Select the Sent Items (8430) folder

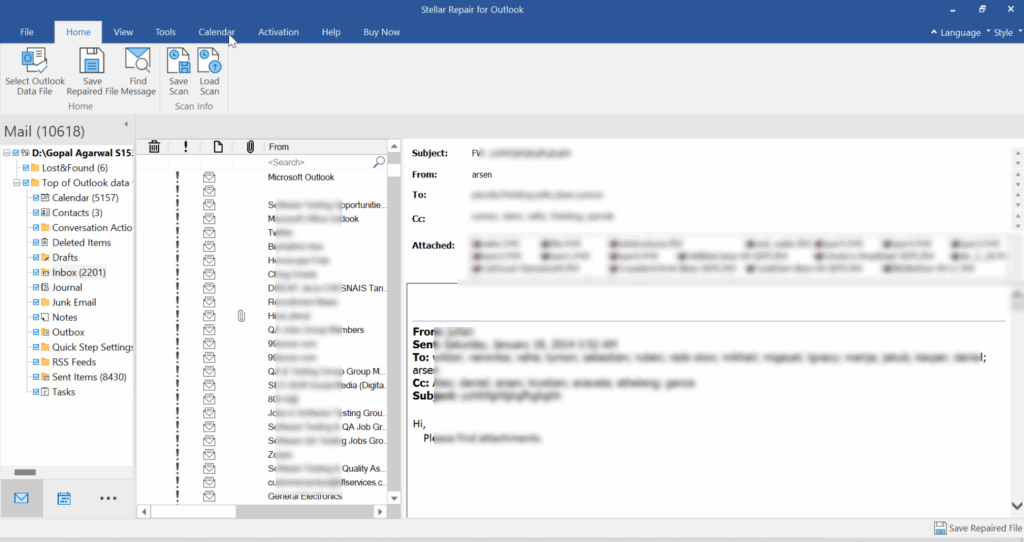(x=89, y=377)
